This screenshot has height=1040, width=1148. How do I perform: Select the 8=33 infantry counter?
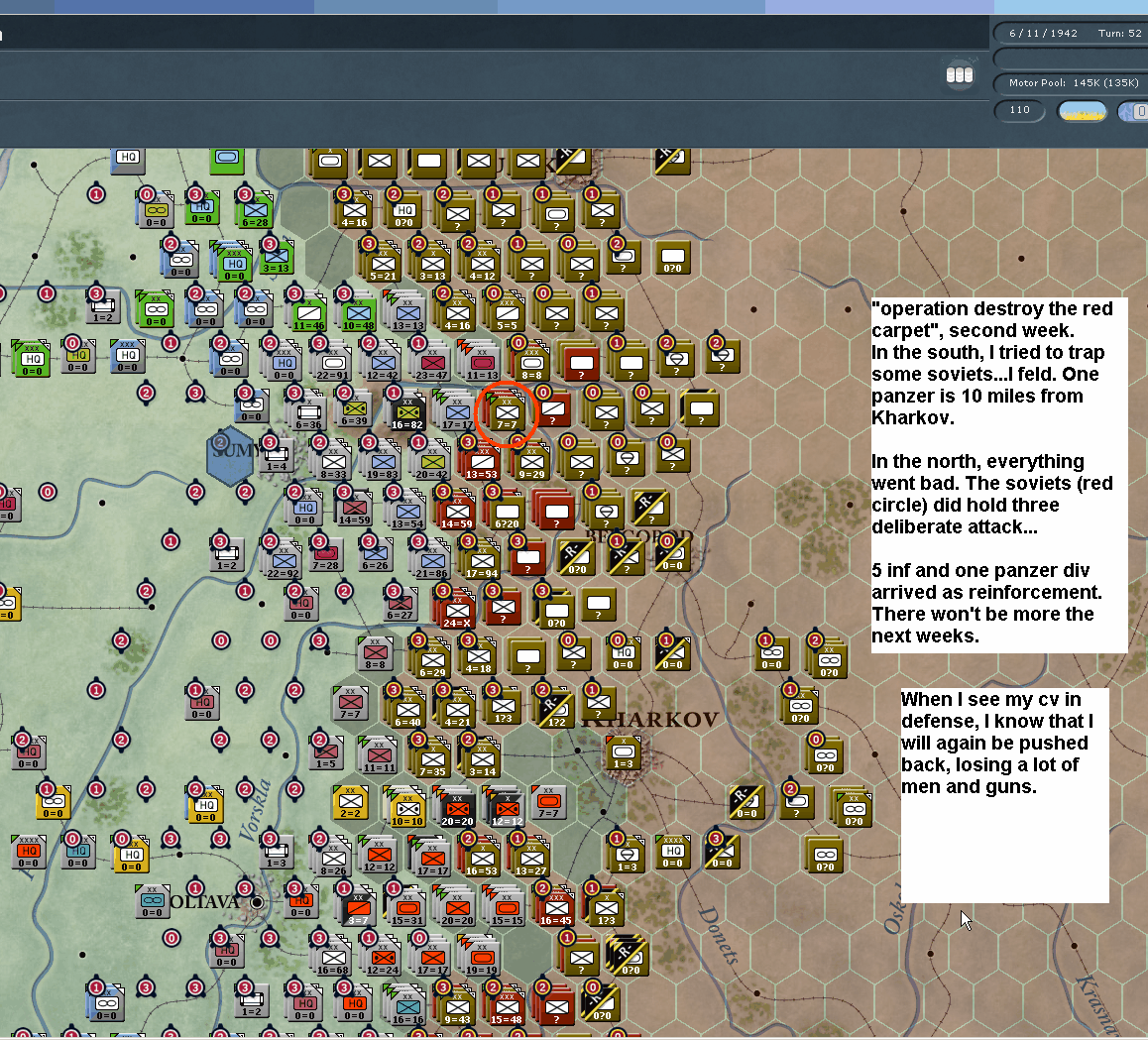point(333,464)
